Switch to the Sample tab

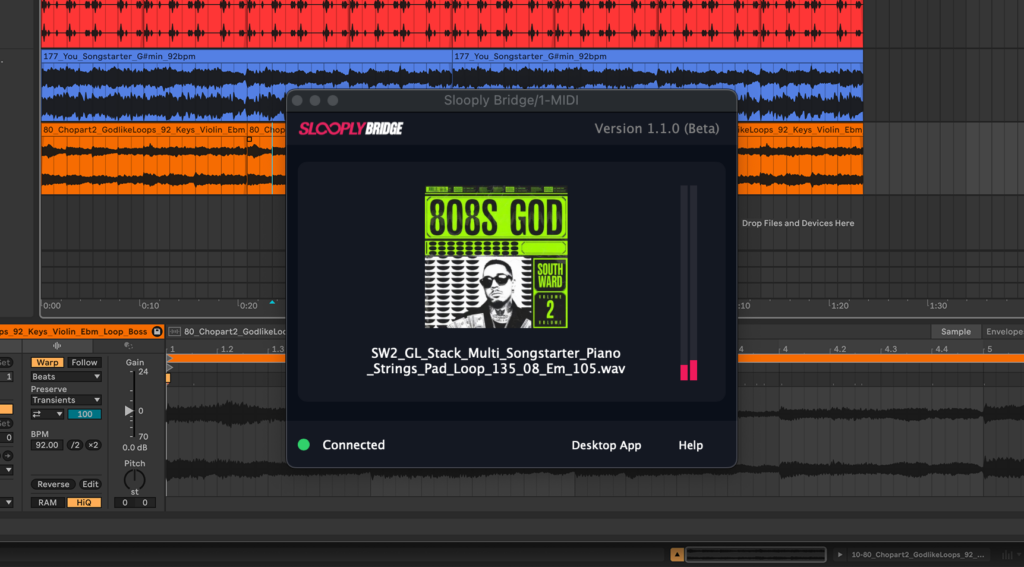pyautogui.click(x=955, y=332)
